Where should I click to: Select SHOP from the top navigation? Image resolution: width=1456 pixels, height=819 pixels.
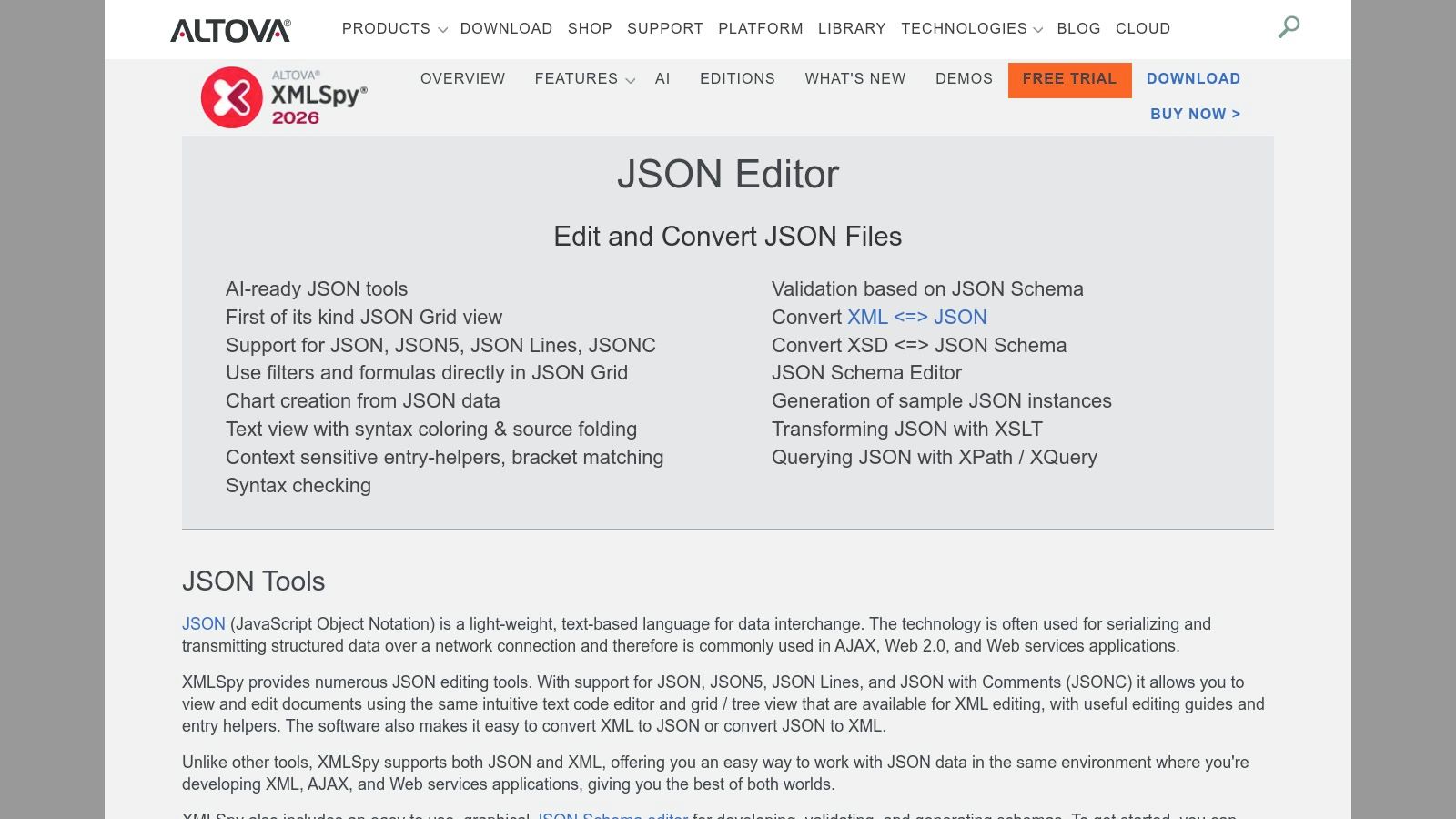[590, 28]
